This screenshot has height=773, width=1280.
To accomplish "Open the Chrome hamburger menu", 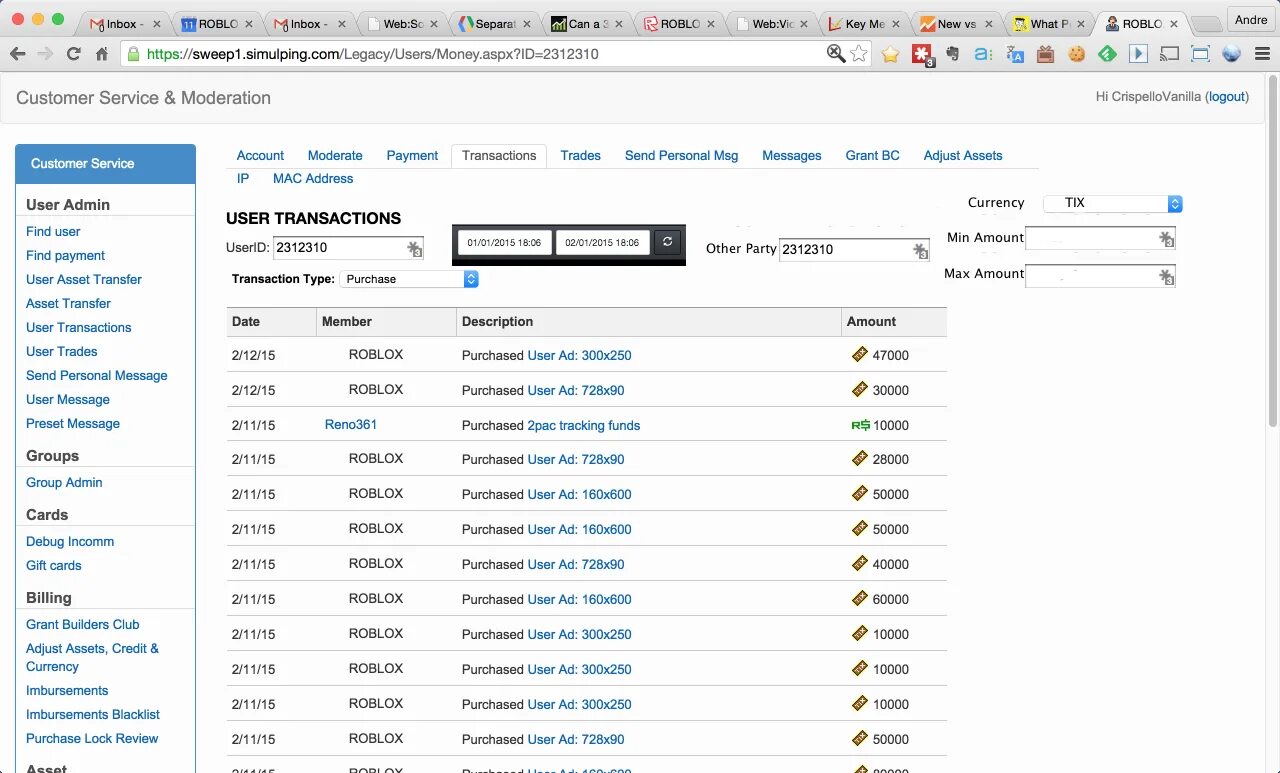I will 1261,54.
